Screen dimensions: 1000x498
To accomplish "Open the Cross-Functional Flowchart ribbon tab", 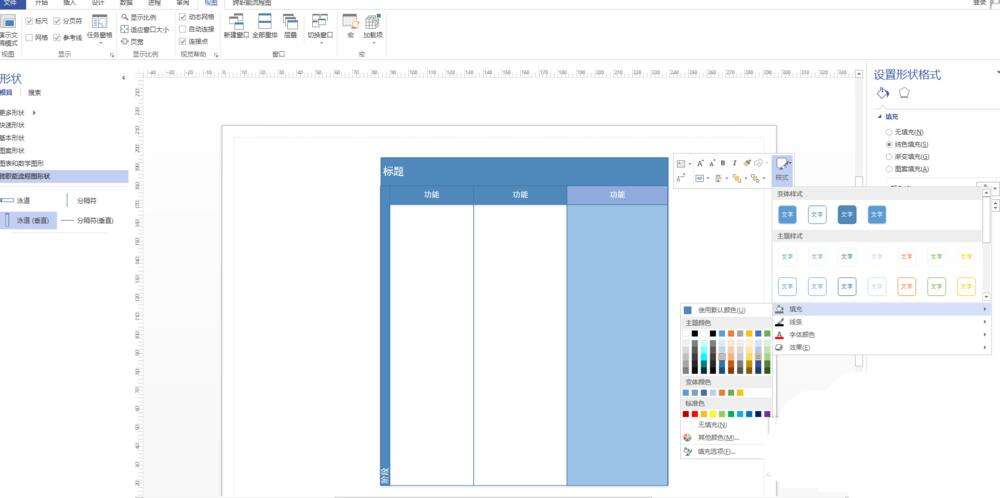I will pos(251,3).
